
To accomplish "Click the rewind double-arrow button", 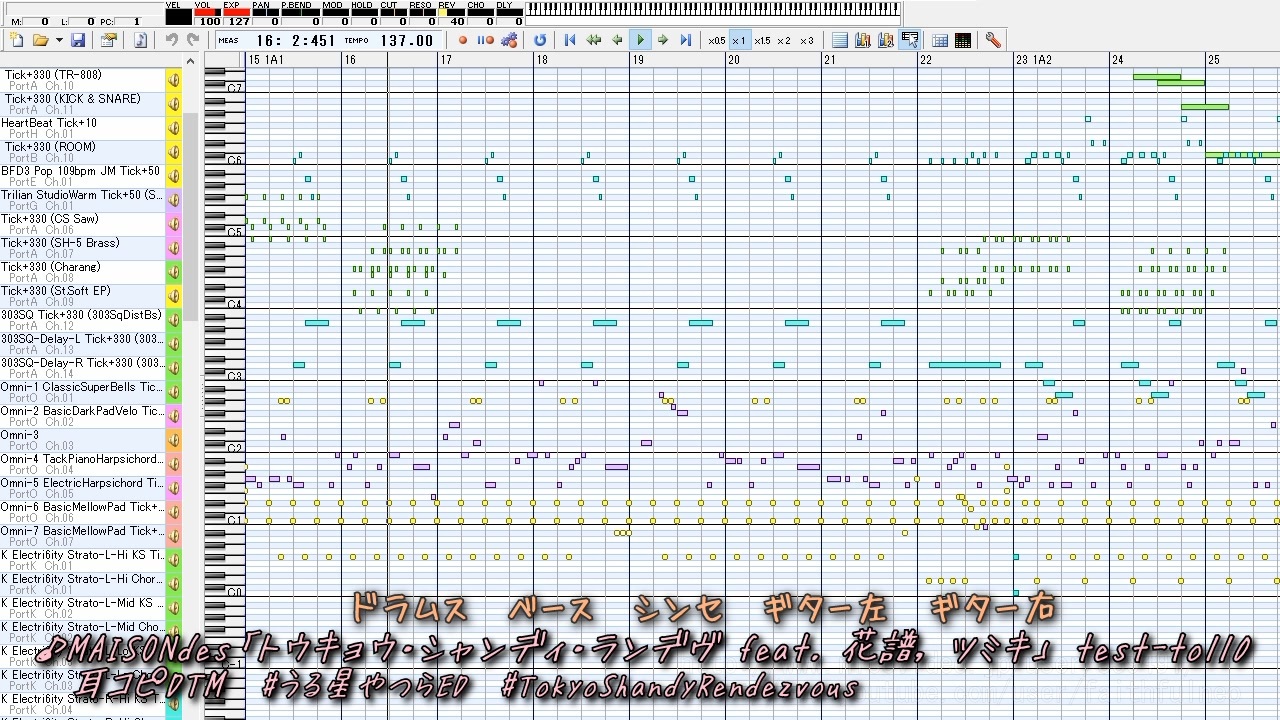I will [594, 40].
